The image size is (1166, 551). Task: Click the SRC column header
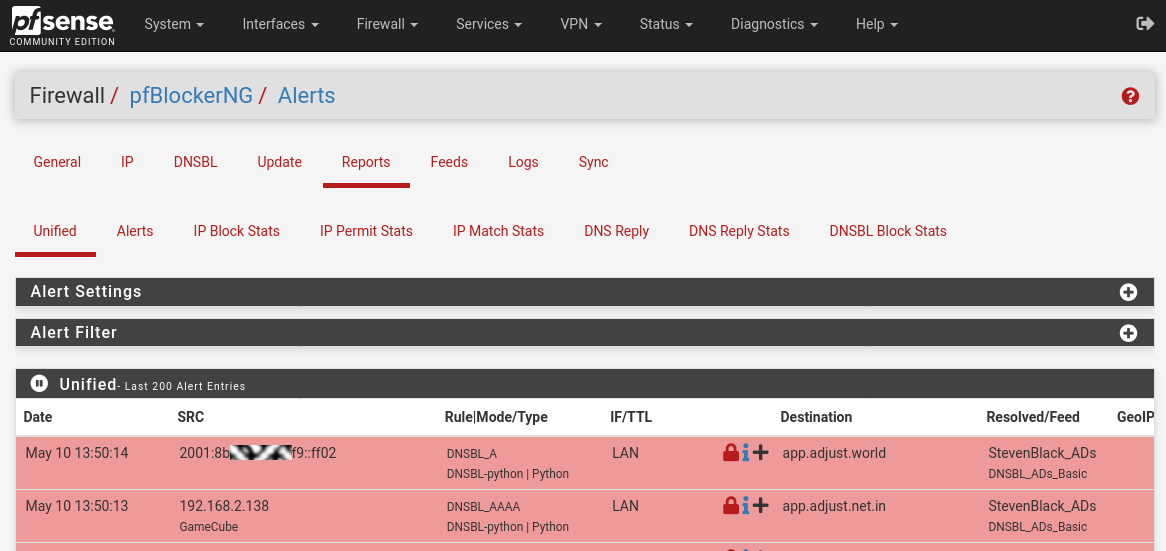tap(190, 417)
